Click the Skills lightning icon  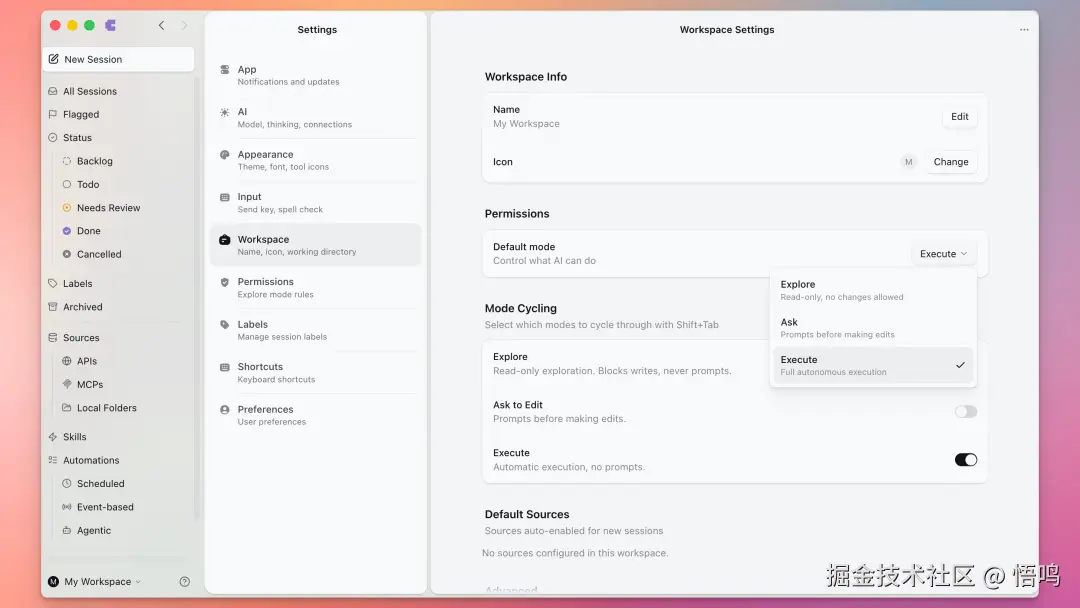pyautogui.click(x=53, y=437)
